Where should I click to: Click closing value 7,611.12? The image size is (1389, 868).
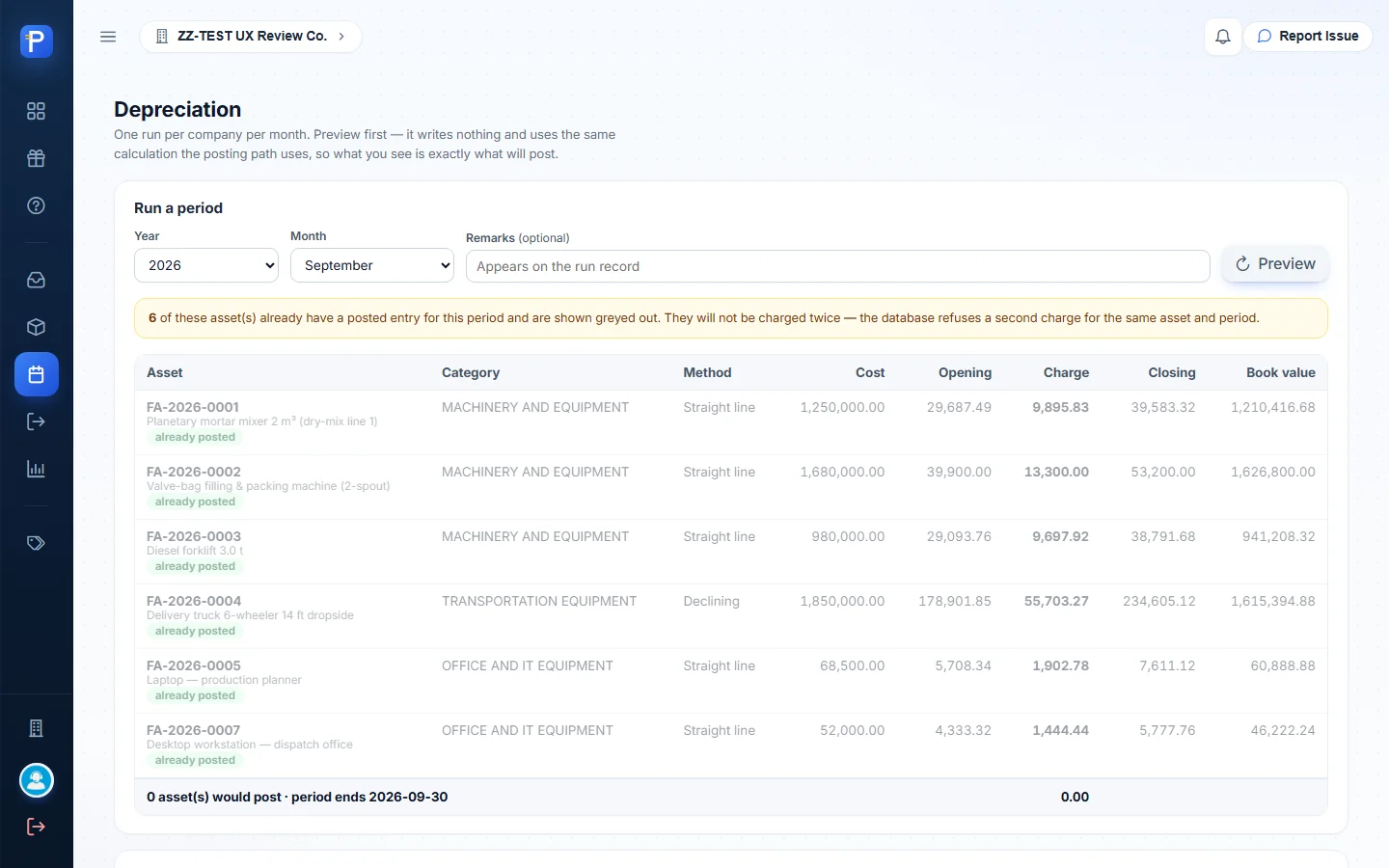[1167, 665]
